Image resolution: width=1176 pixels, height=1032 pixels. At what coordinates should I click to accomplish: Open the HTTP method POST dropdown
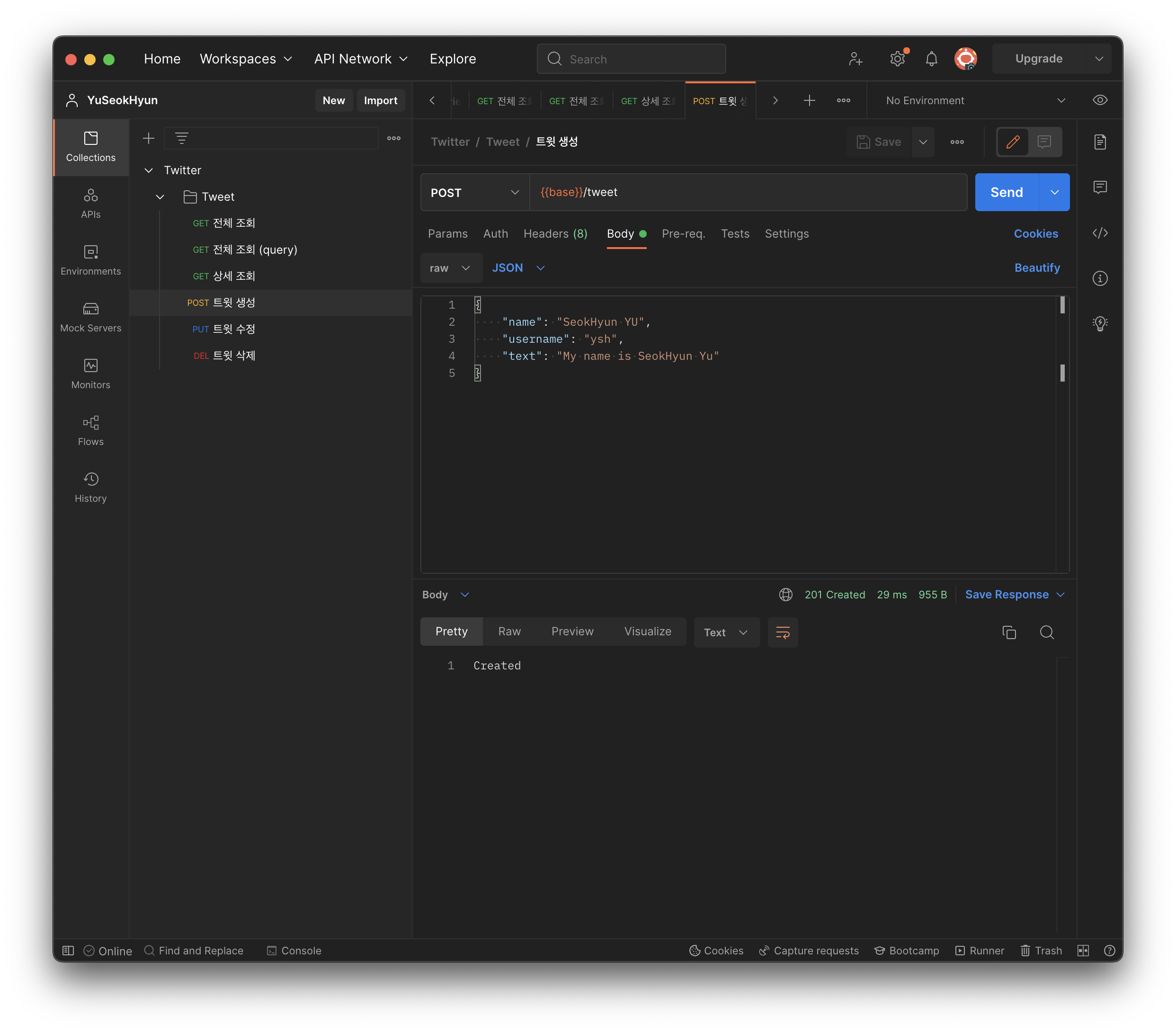(475, 193)
